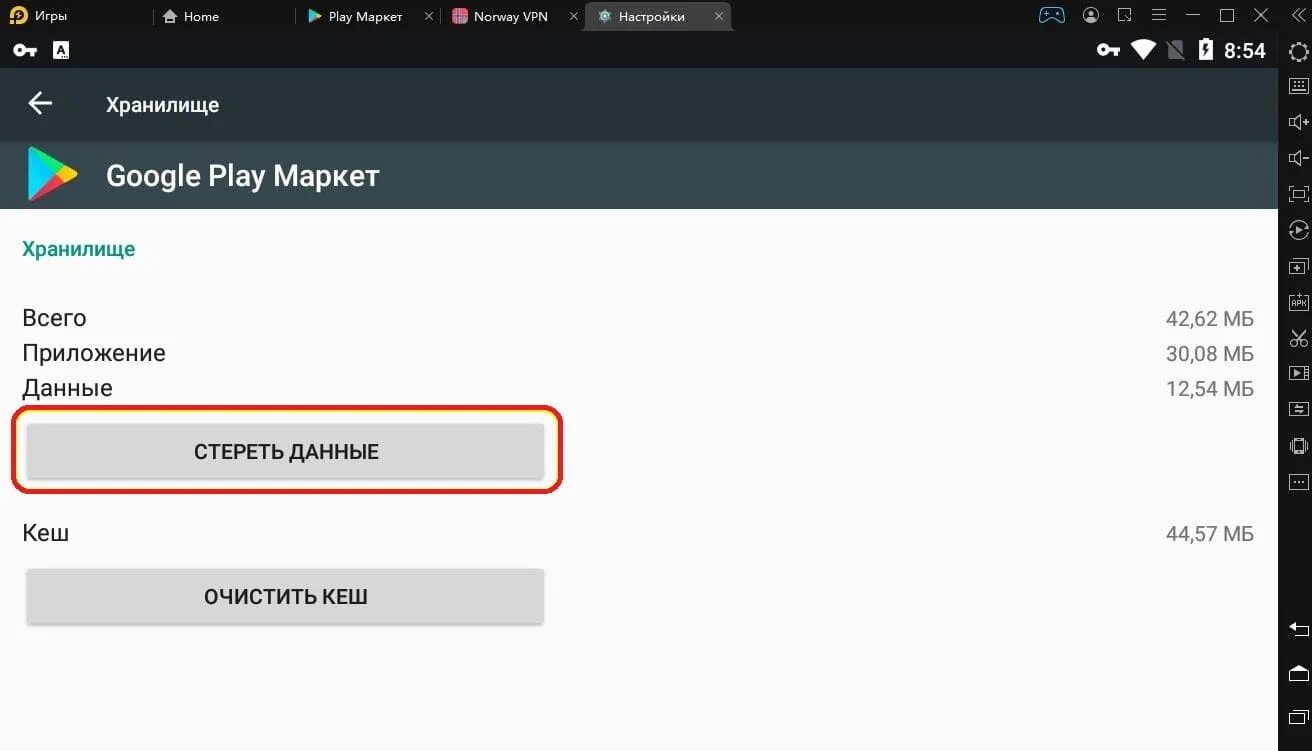Click Wi-Fi icon in Android status bar

click(1143, 50)
